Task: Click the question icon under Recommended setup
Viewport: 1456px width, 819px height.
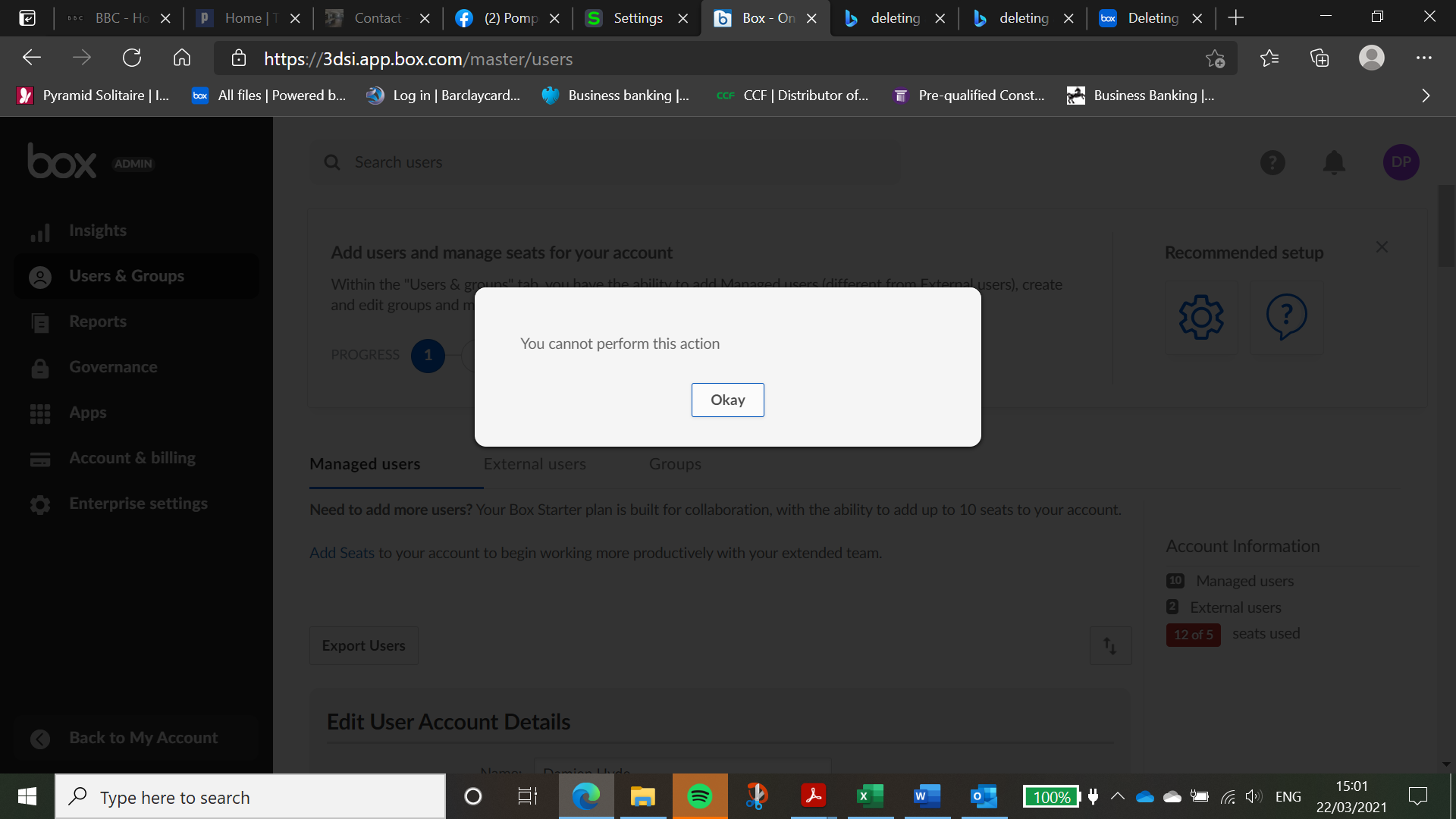Action: tap(1286, 317)
